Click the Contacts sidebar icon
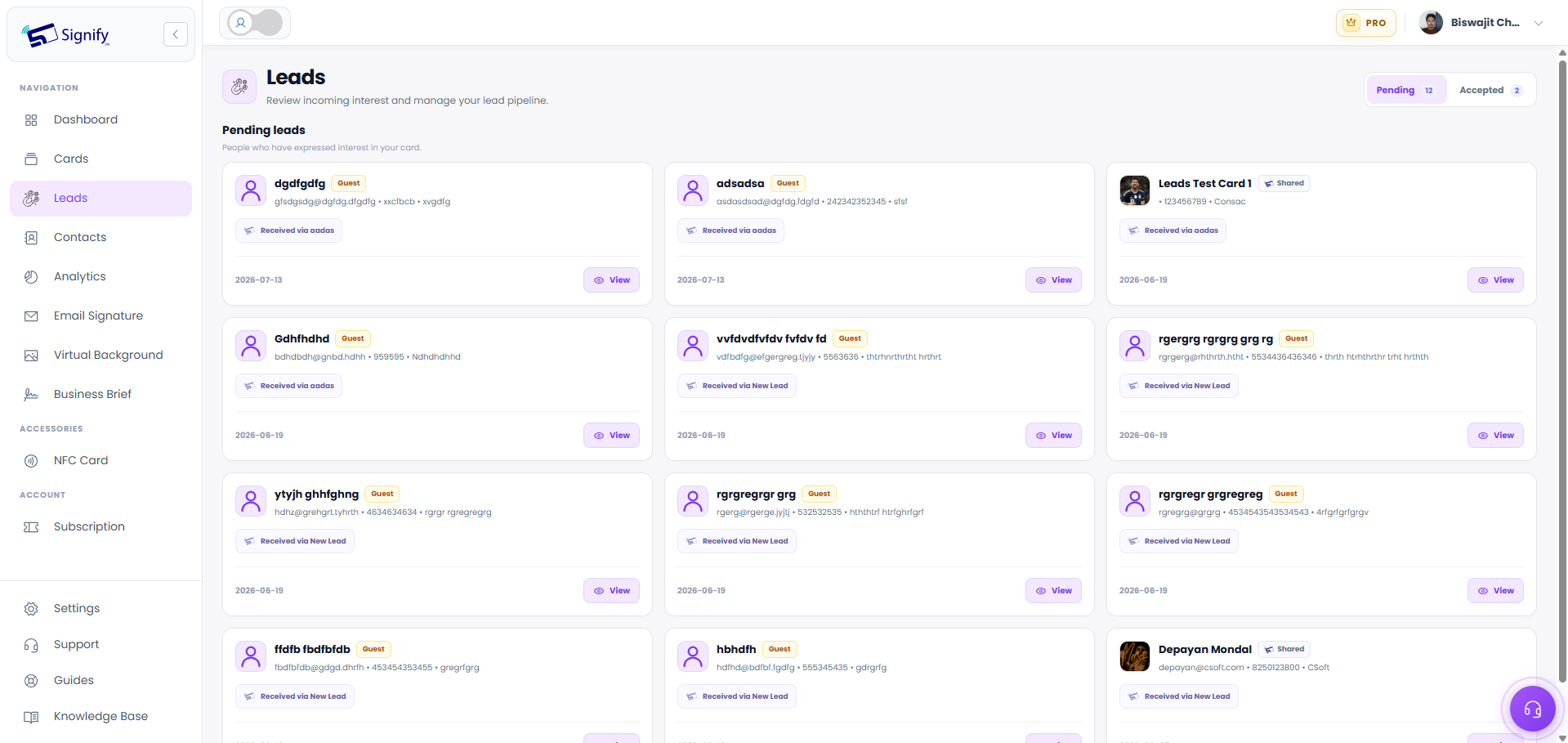Viewport: 1568px width, 743px height. (31, 238)
